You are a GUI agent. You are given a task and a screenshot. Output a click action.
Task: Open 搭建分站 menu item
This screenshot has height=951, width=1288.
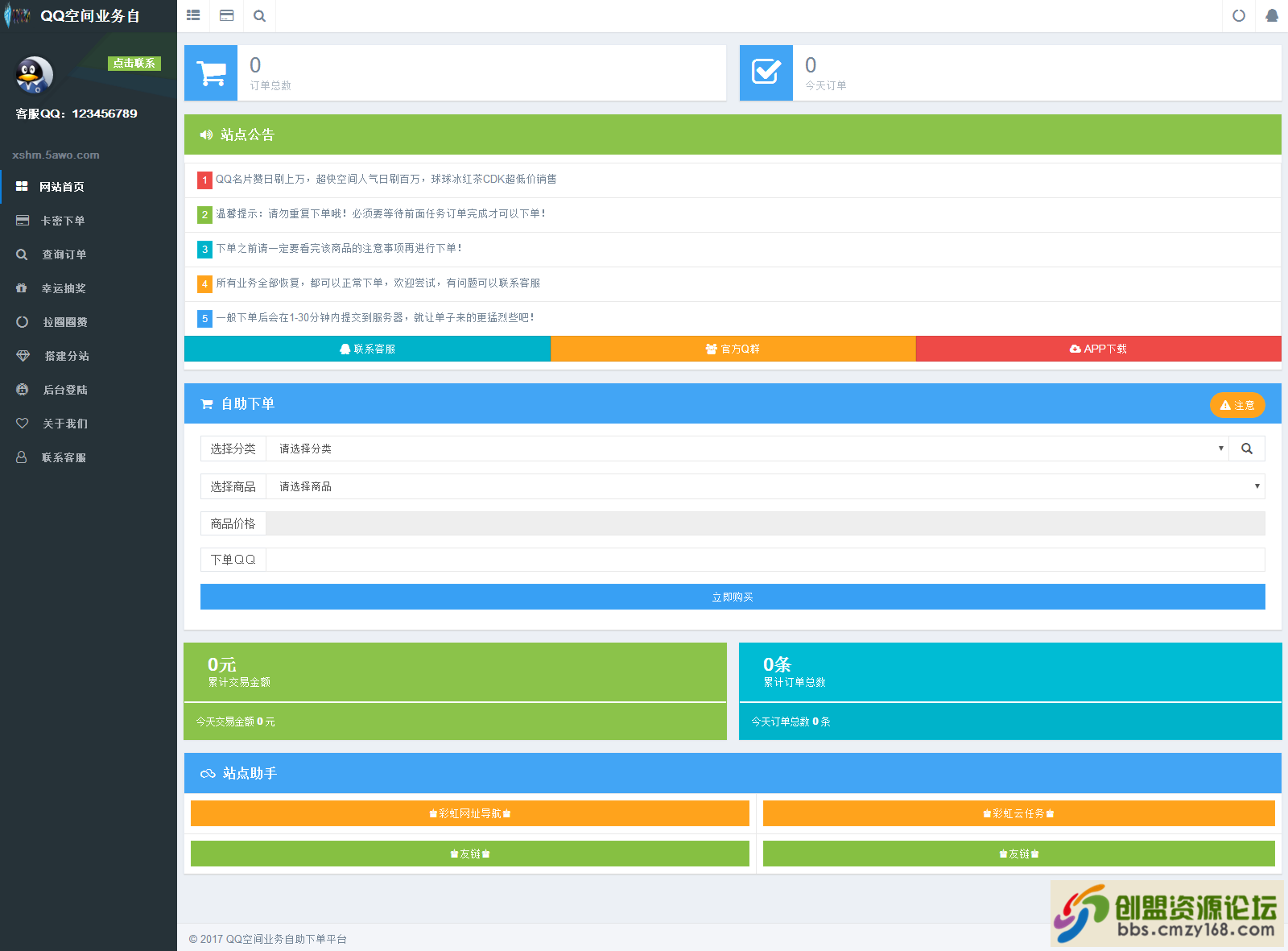pyautogui.click(x=89, y=356)
